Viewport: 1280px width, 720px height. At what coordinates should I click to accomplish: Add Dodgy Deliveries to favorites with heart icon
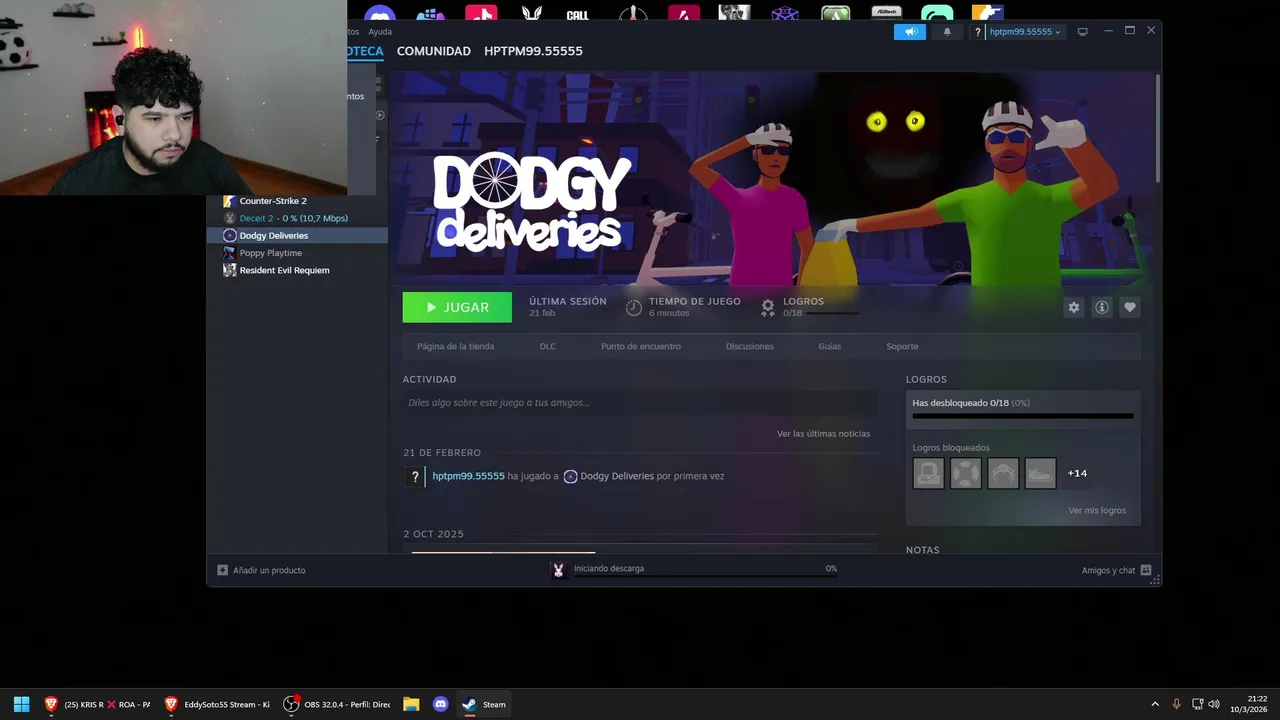[x=1130, y=307]
